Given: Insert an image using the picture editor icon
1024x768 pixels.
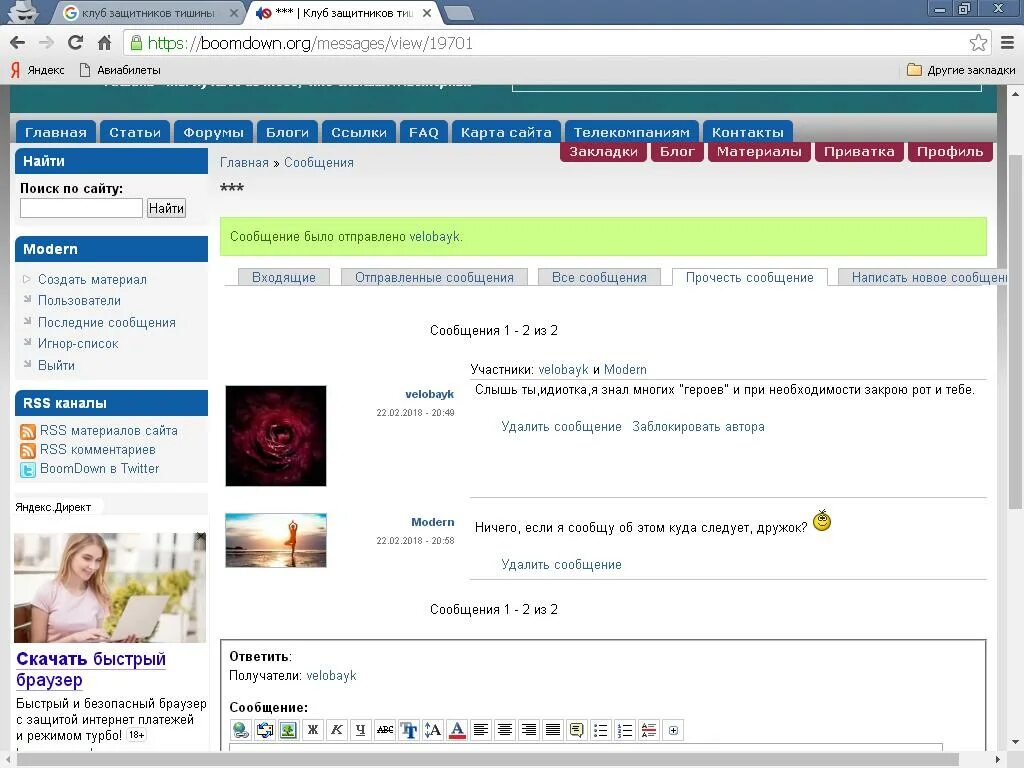Looking at the screenshot, I should tap(288, 730).
